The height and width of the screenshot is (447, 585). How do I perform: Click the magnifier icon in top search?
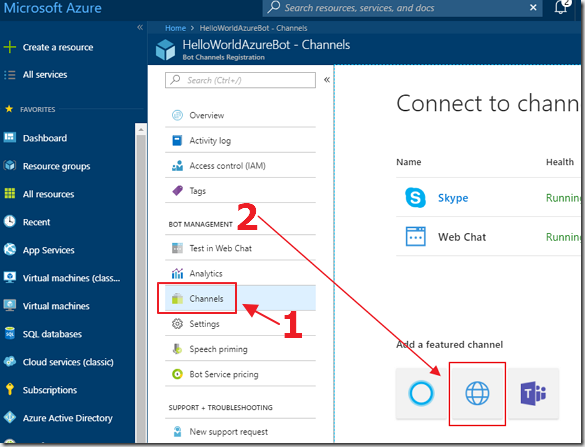tap(274, 7)
